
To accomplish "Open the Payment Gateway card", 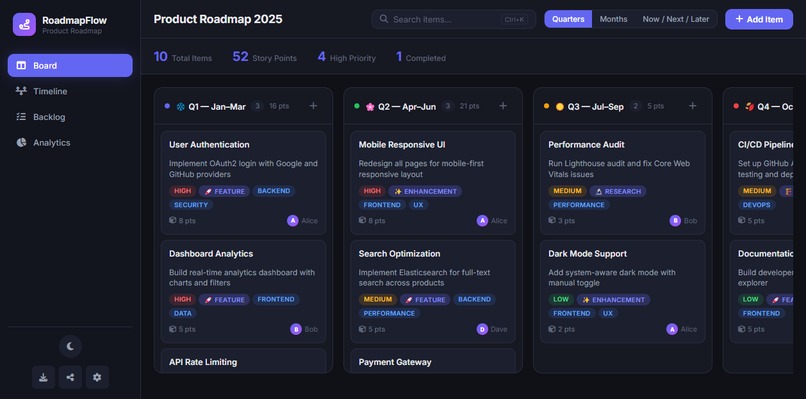I will 433,361.
